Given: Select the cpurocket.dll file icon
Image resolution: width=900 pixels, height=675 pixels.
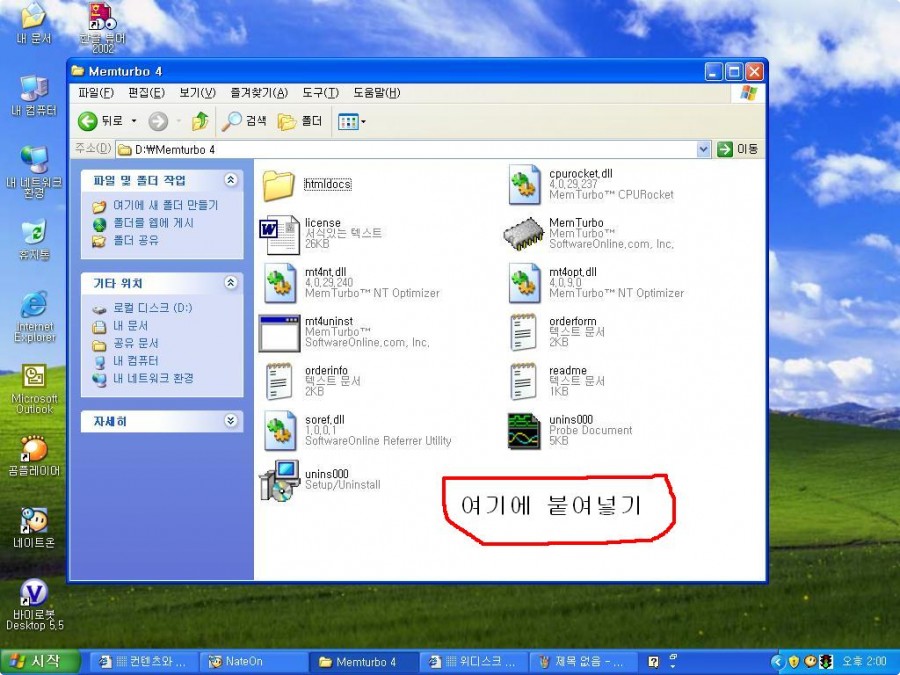Looking at the screenshot, I should tap(524, 185).
